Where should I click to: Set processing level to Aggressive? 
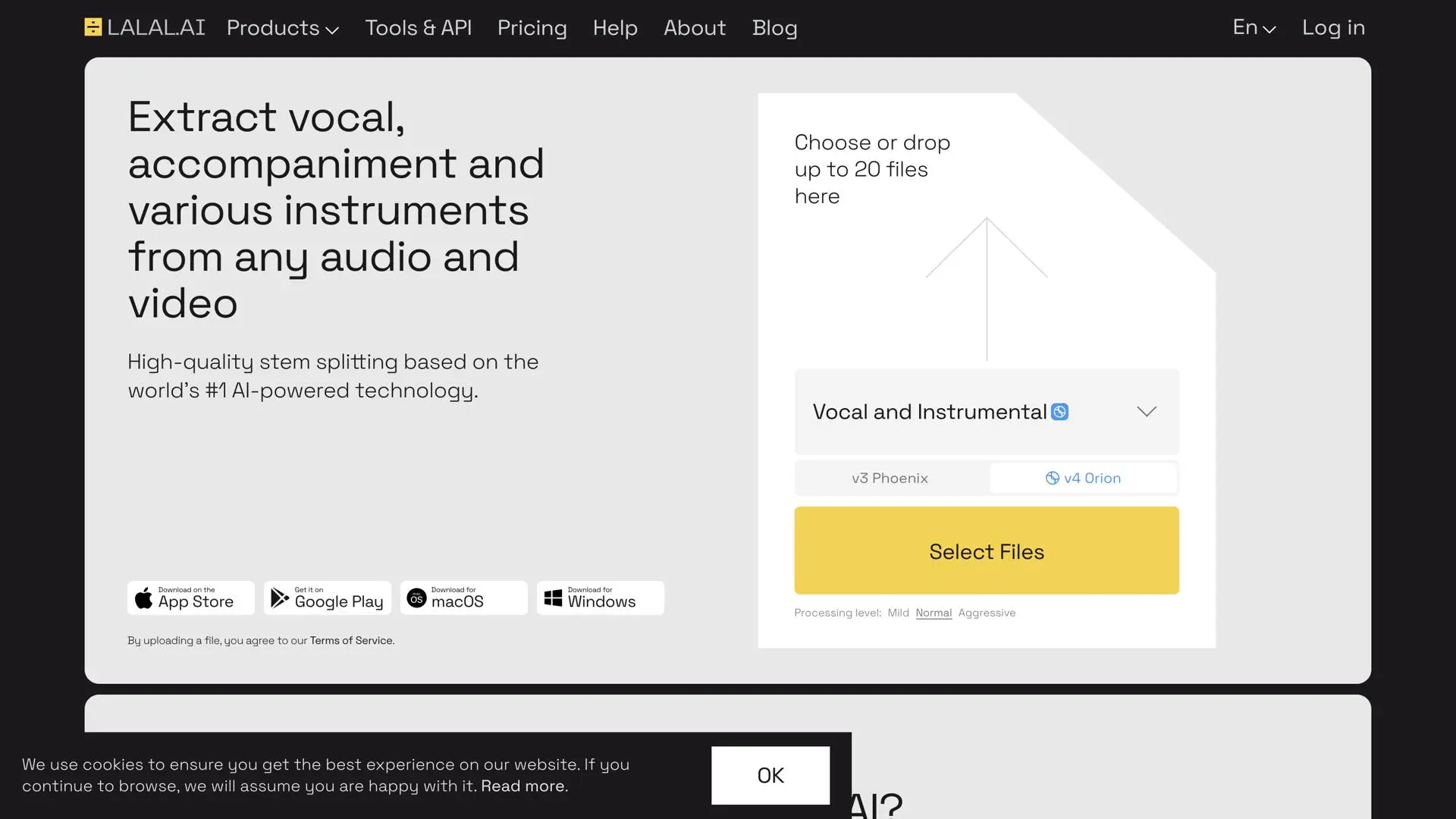987,613
